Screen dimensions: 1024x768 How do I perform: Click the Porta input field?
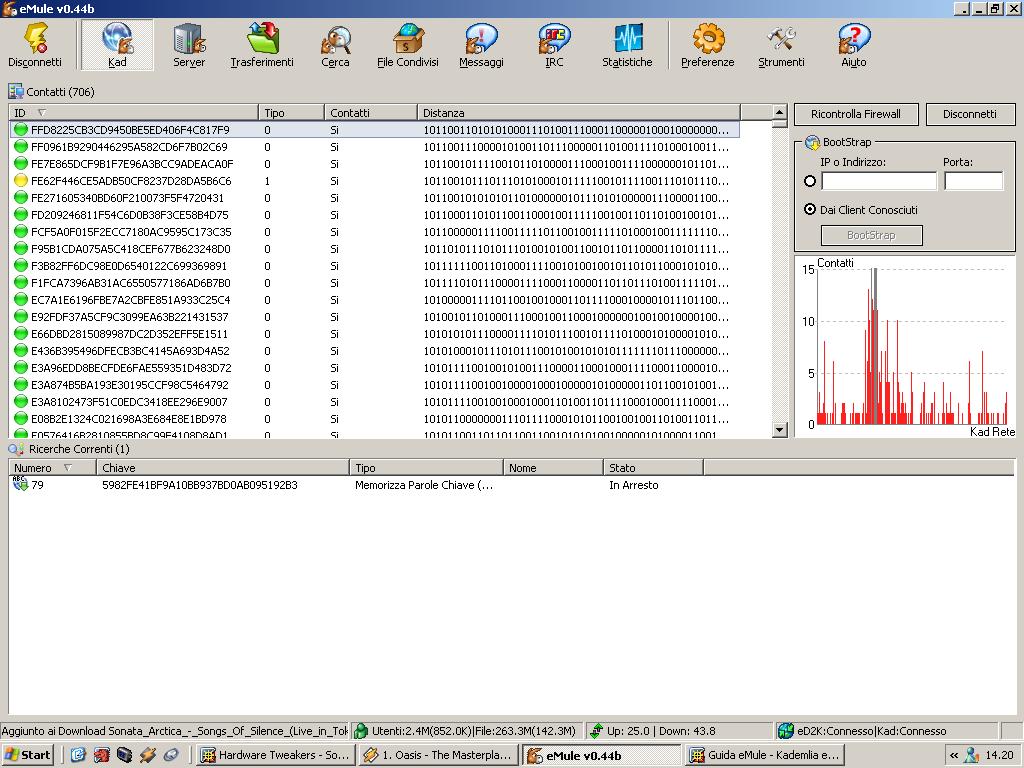(x=973, y=181)
